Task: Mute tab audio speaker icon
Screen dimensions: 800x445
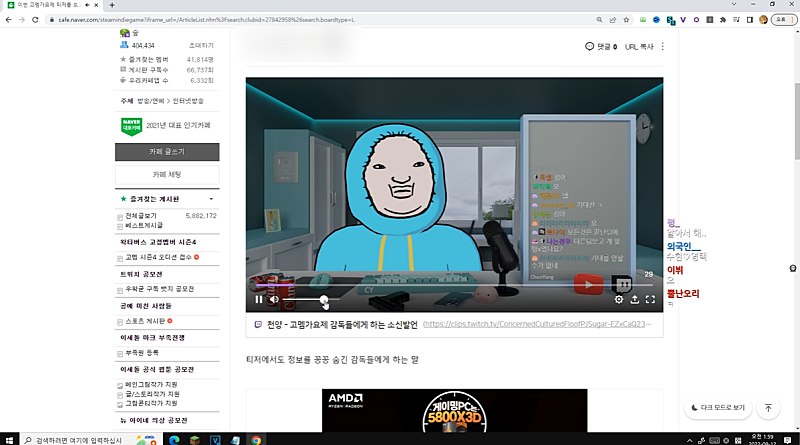Action: (87, 5)
